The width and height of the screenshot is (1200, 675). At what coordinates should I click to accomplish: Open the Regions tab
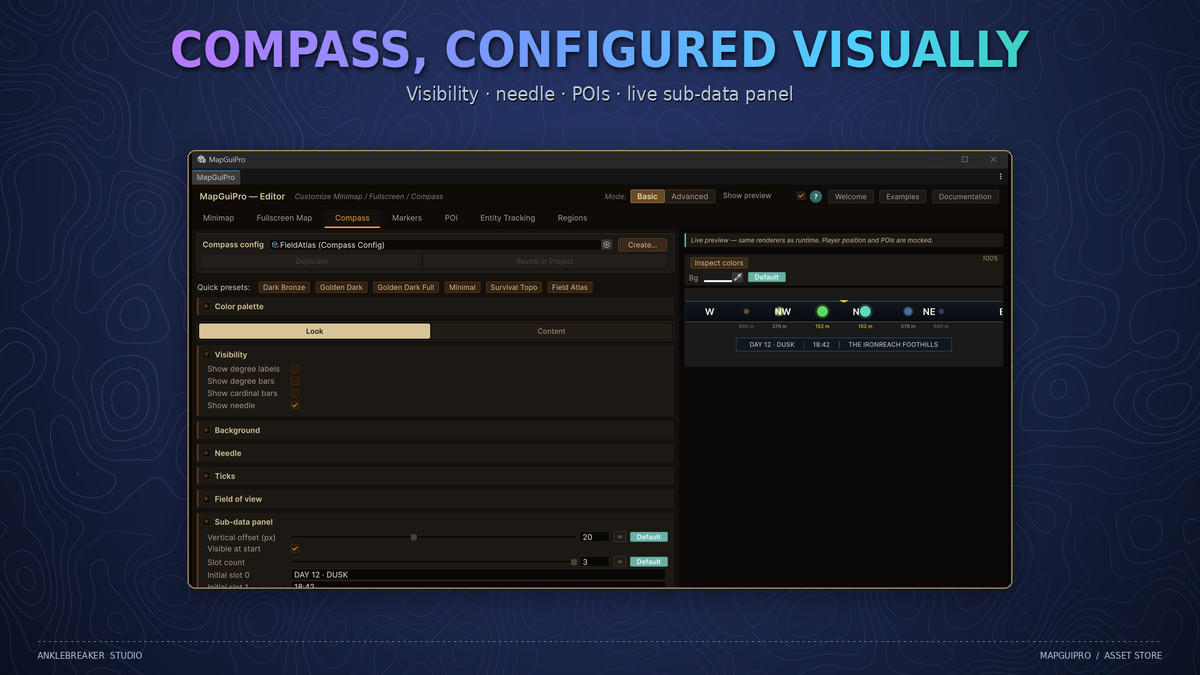(x=572, y=218)
